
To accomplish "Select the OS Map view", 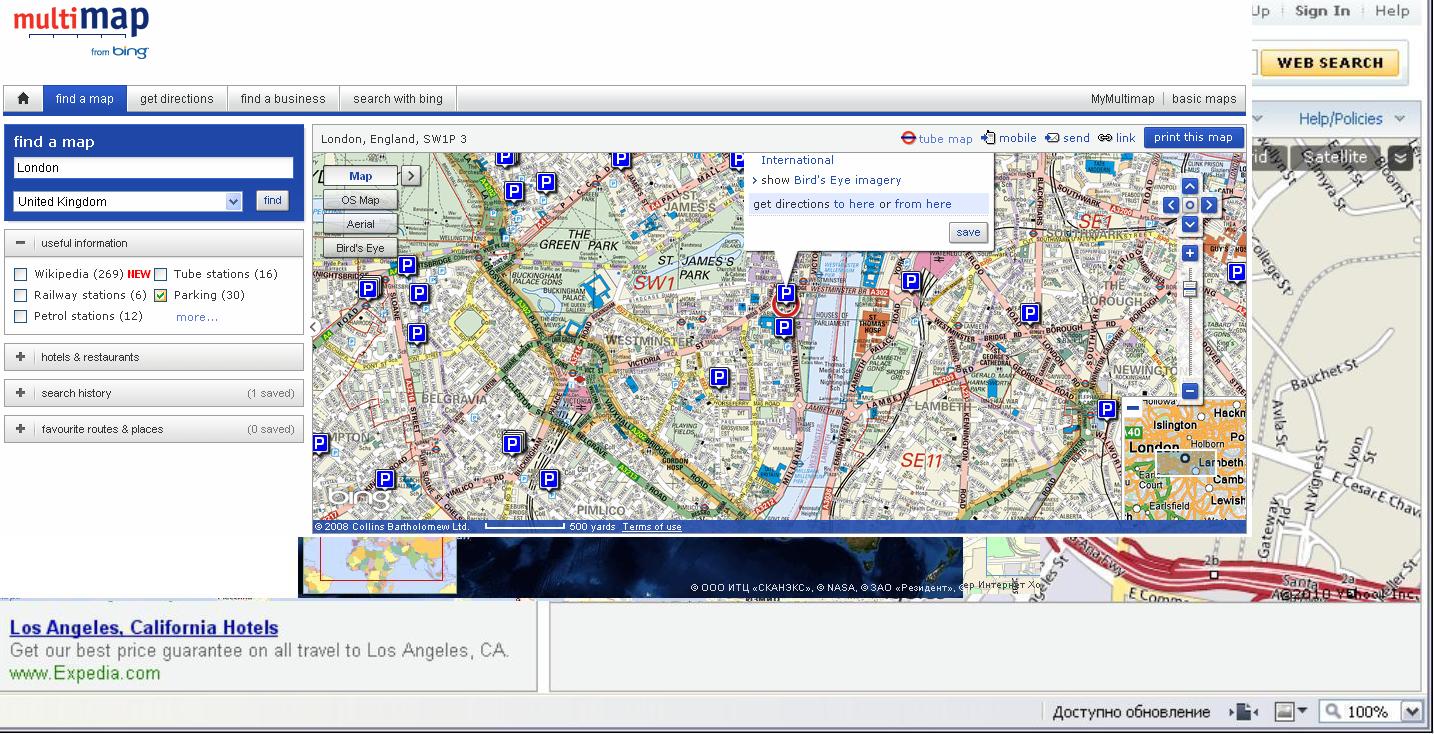I will [x=361, y=200].
